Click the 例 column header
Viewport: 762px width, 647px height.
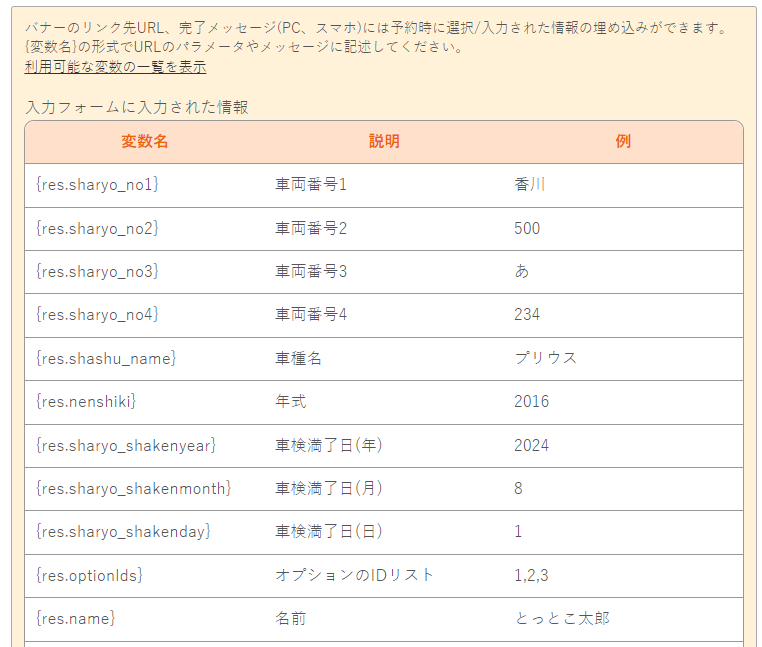pos(623,142)
